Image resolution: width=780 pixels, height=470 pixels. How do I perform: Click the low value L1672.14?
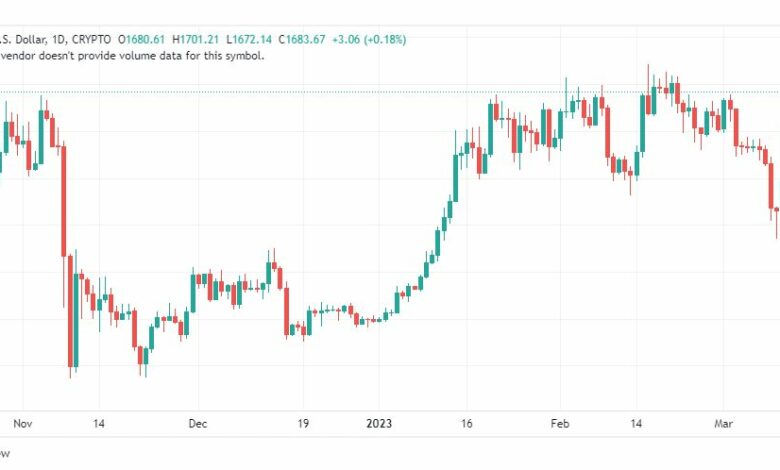pos(249,39)
